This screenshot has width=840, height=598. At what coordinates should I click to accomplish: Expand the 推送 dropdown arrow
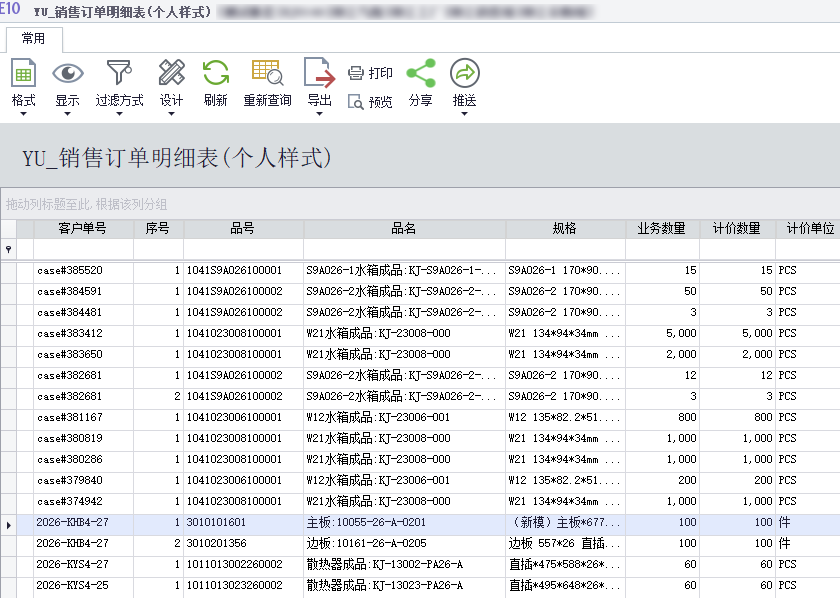pos(464,114)
